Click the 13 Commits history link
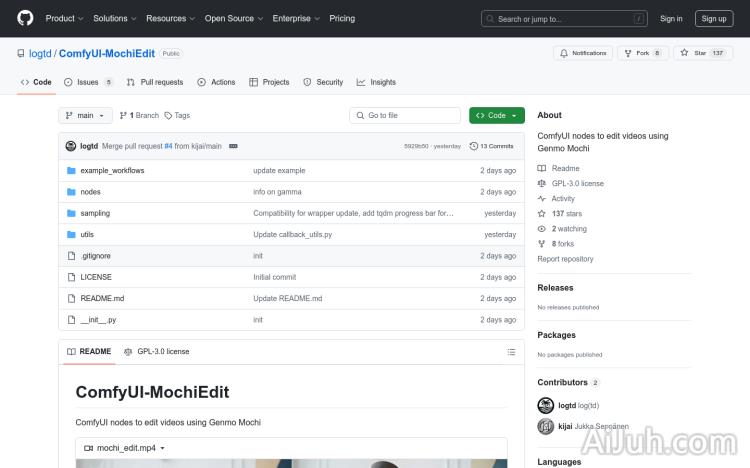Image resolution: width=750 pixels, height=468 pixels. point(492,146)
